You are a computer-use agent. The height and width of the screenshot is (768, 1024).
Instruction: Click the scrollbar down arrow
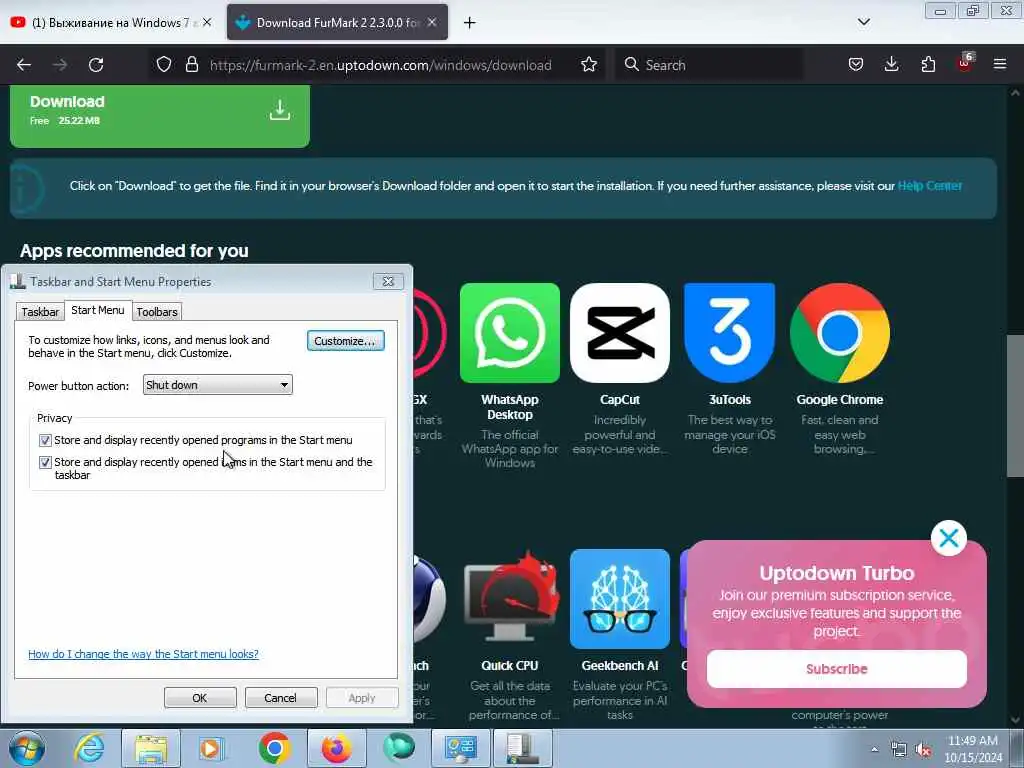click(1016, 720)
